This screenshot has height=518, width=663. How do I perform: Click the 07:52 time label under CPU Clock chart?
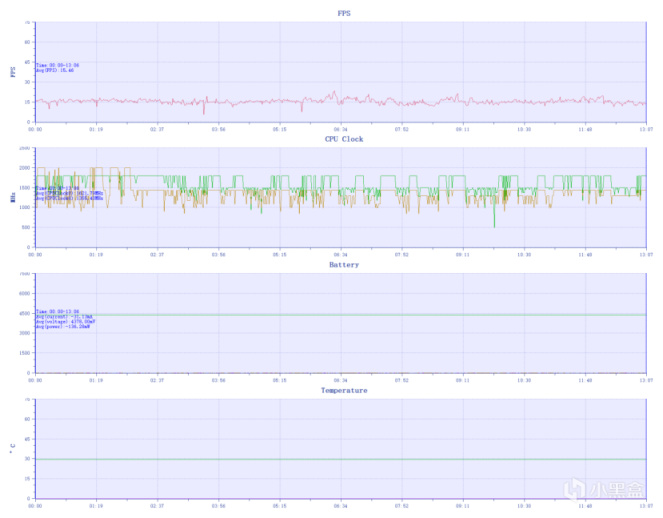[x=402, y=255]
